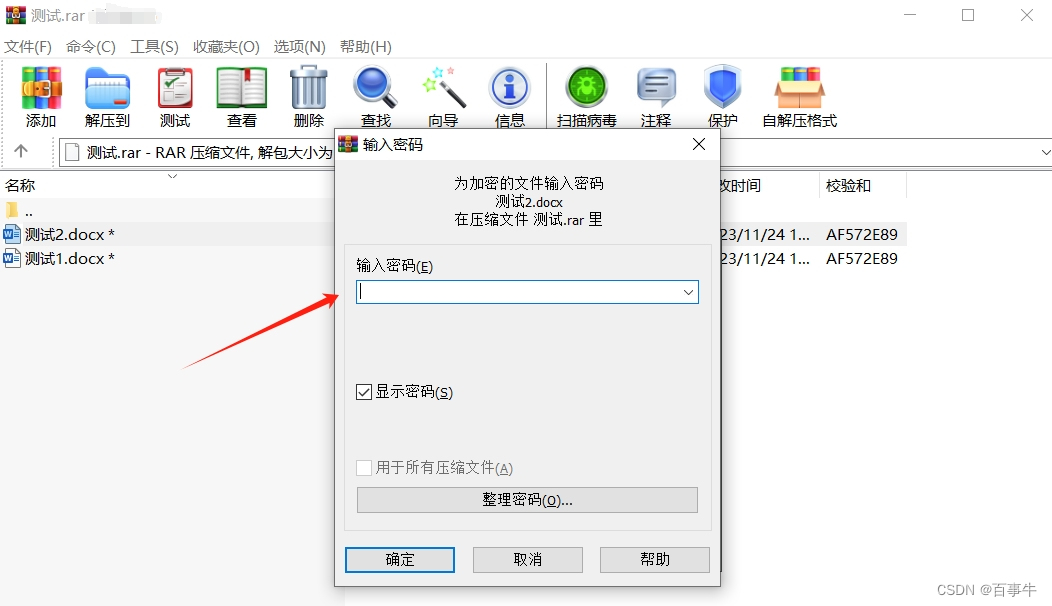The image size is (1052, 606).
Task: Open the 工具(S) menu
Action: (154, 46)
